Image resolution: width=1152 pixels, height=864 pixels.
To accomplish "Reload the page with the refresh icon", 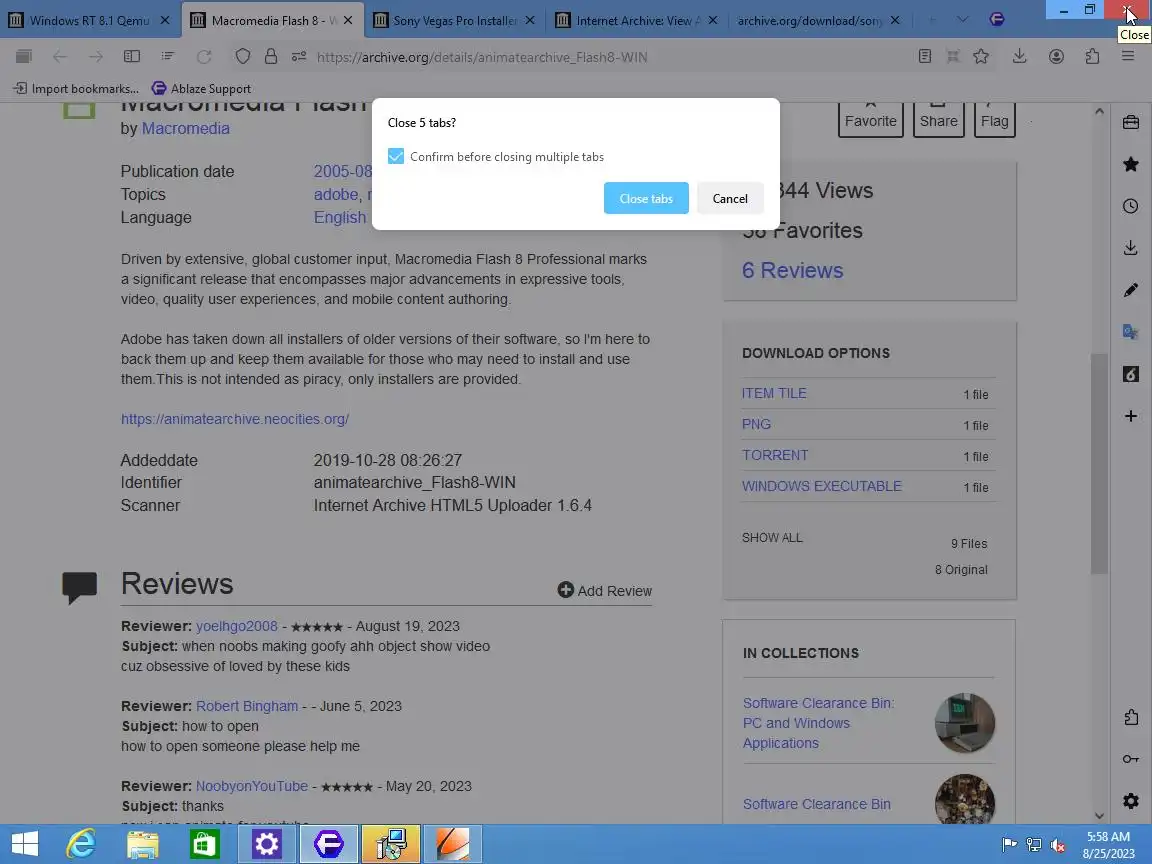I will tap(204, 57).
